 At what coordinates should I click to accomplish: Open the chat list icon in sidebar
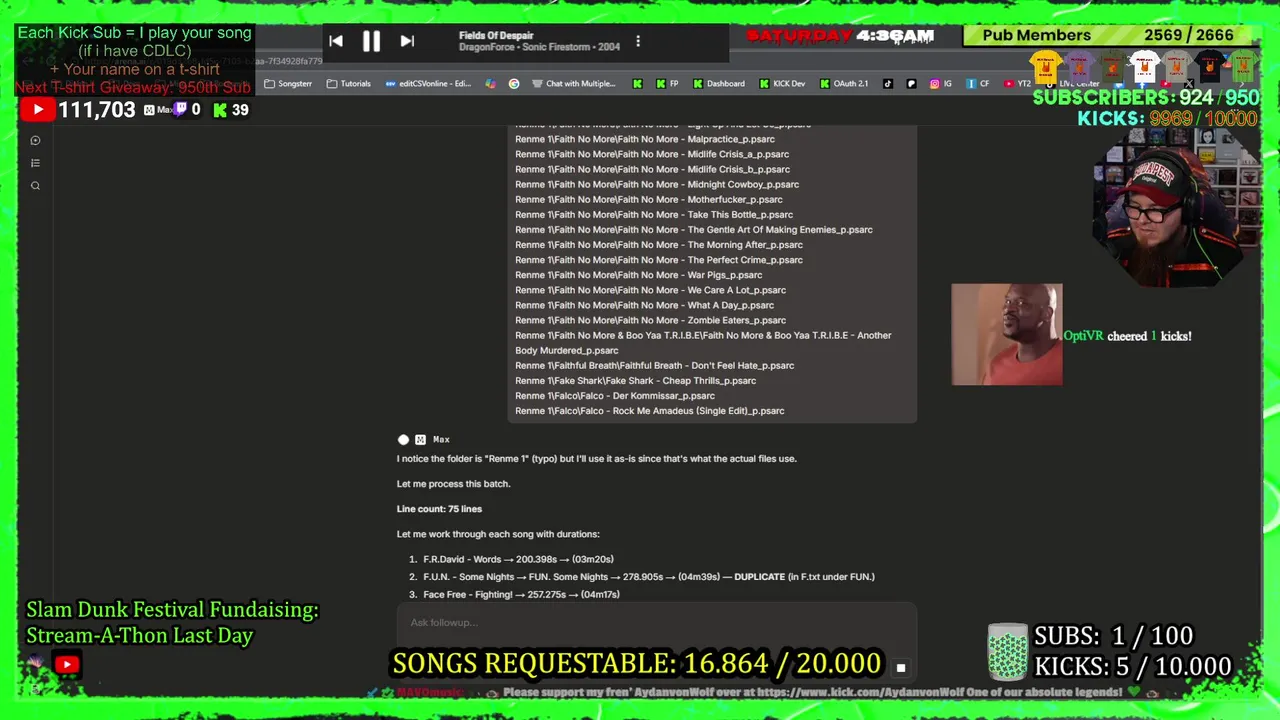point(35,163)
